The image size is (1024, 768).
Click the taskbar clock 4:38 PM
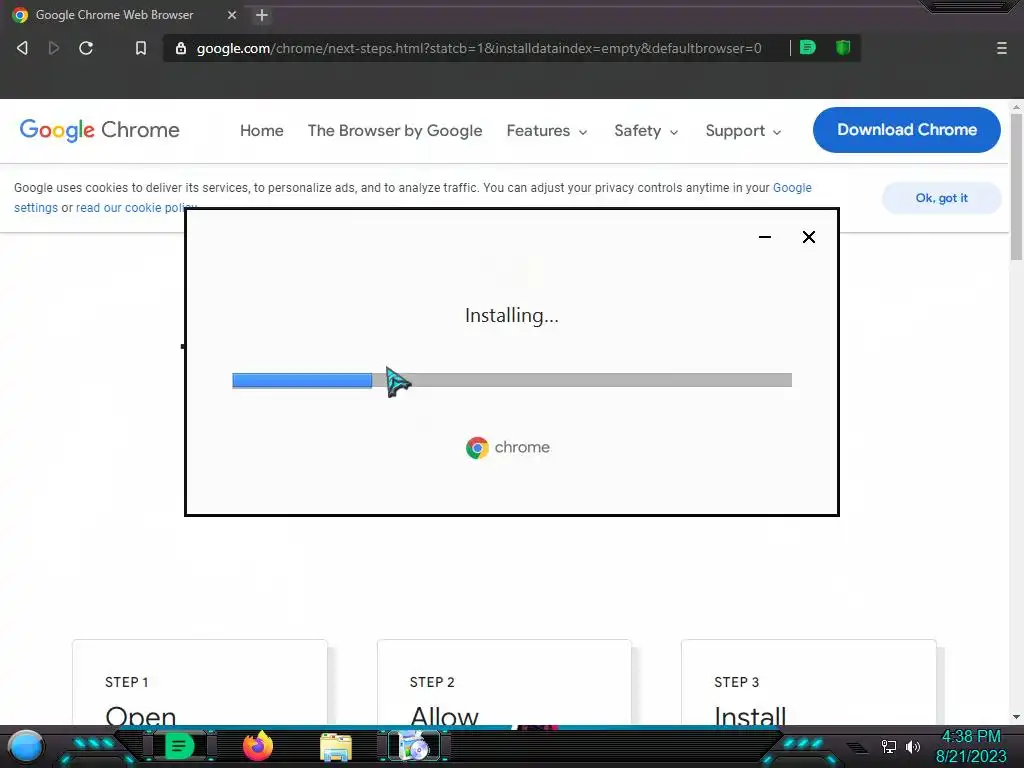click(x=971, y=746)
